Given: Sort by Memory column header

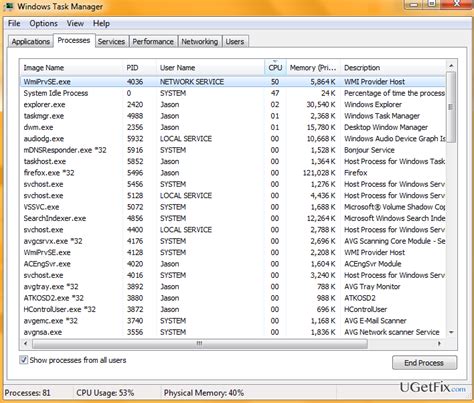Looking at the screenshot, I should pos(313,68).
